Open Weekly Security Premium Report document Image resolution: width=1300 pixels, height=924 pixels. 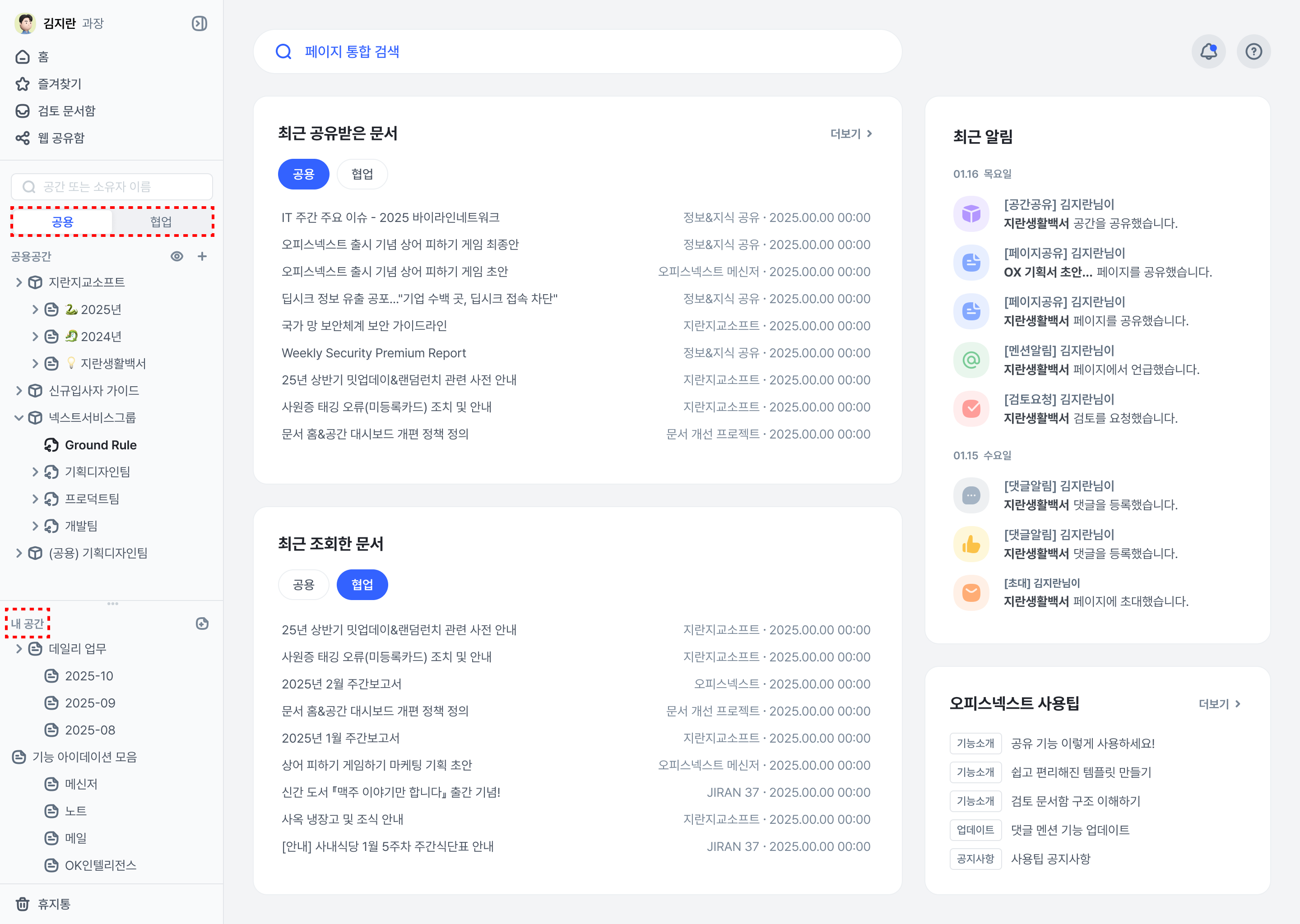[373, 353]
